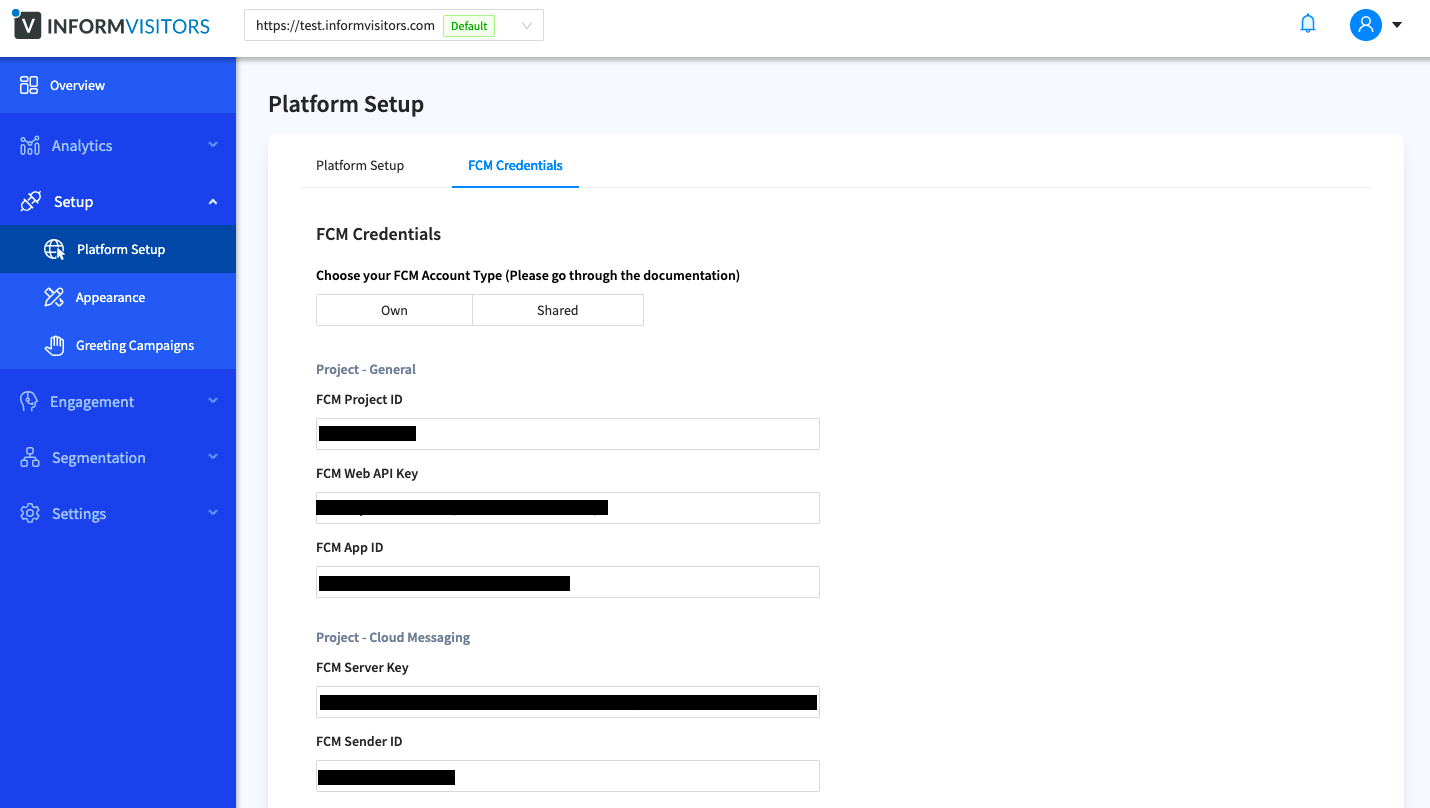1430x808 pixels.
Task: Open the site URL dropdown
Action: tap(394, 26)
